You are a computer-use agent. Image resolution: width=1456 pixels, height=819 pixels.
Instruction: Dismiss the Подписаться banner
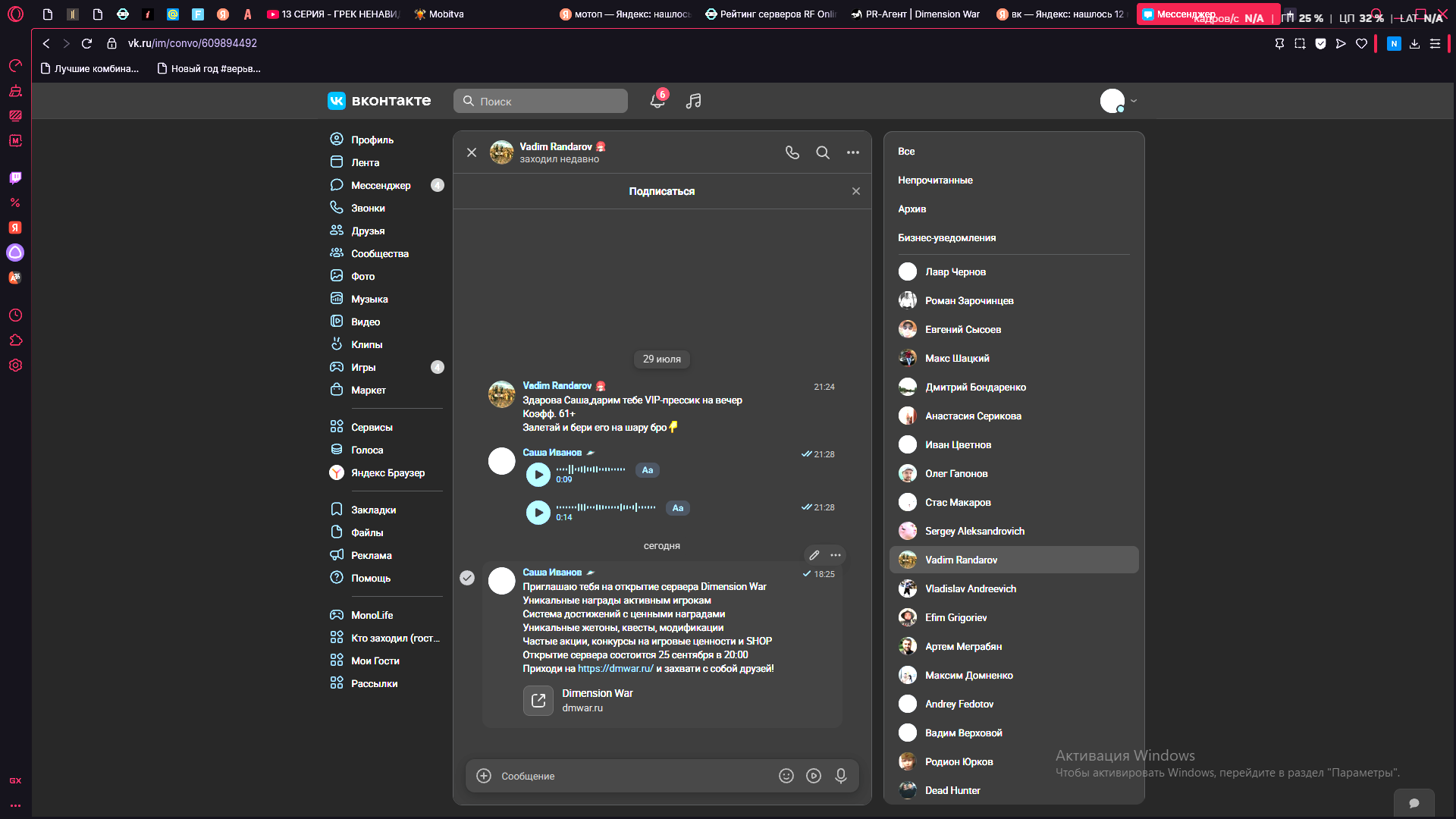click(856, 191)
